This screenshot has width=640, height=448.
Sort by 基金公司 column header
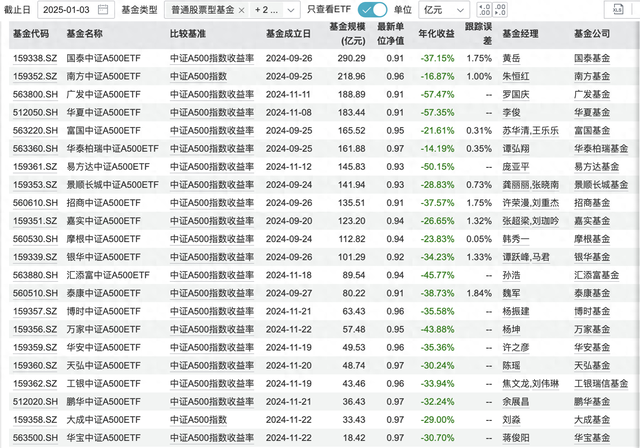tap(592, 34)
